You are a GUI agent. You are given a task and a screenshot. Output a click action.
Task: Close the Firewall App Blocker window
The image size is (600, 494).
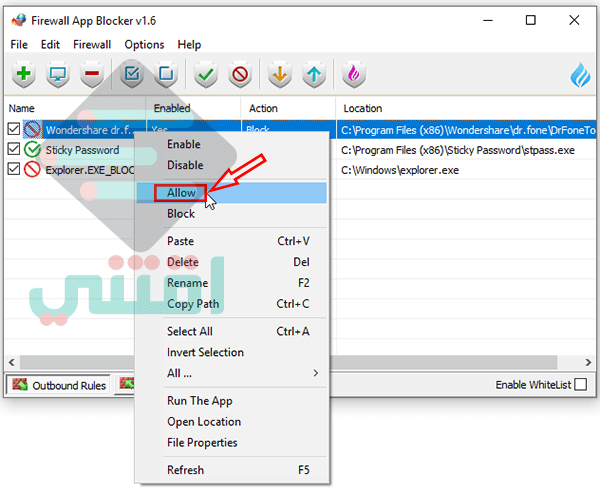pos(574,20)
